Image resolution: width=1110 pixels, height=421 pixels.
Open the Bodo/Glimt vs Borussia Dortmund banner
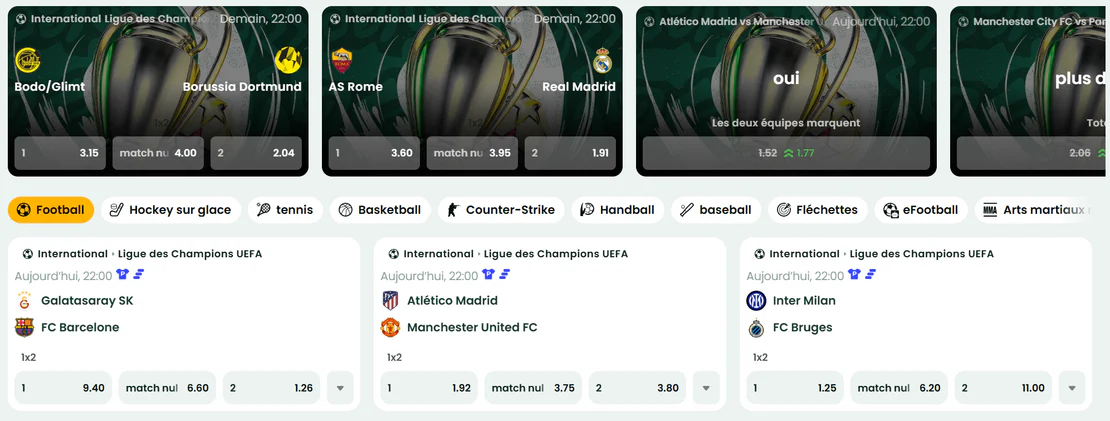pyautogui.click(x=158, y=91)
